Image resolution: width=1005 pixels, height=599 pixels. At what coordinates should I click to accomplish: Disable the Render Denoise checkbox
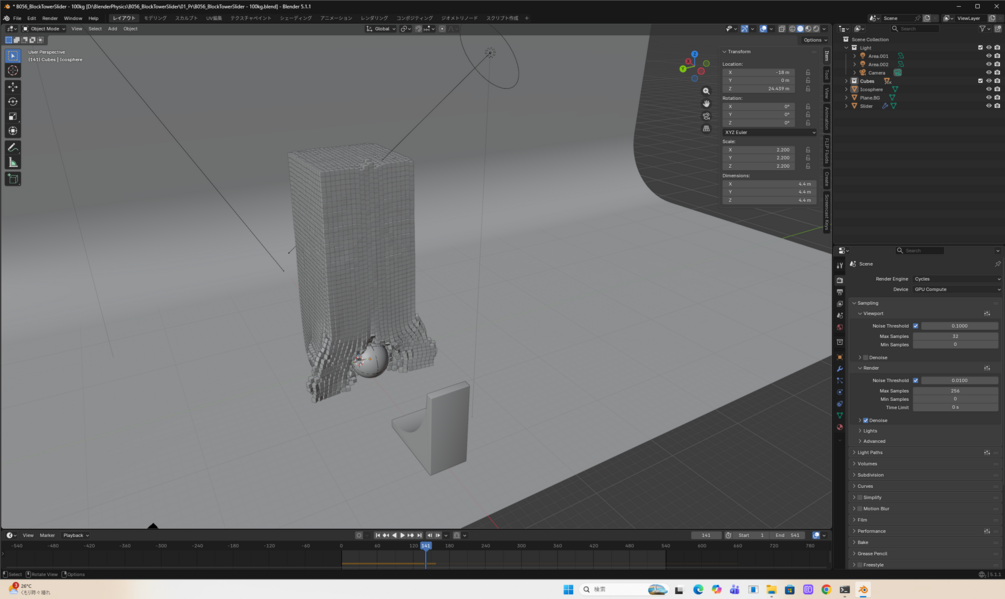pyautogui.click(x=865, y=420)
